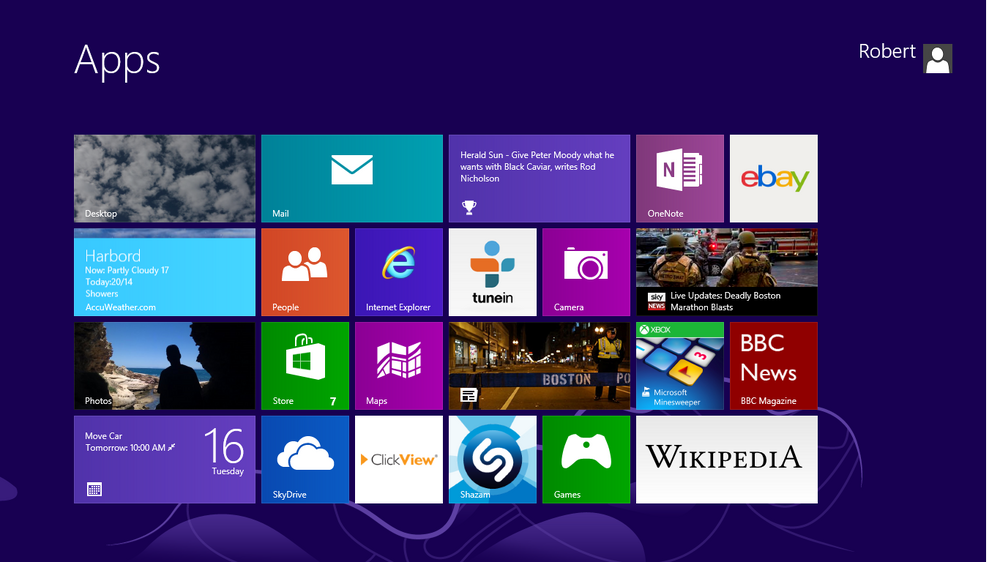Click the Robert user name
This screenshot has width=1000, height=562.
[886, 51]
